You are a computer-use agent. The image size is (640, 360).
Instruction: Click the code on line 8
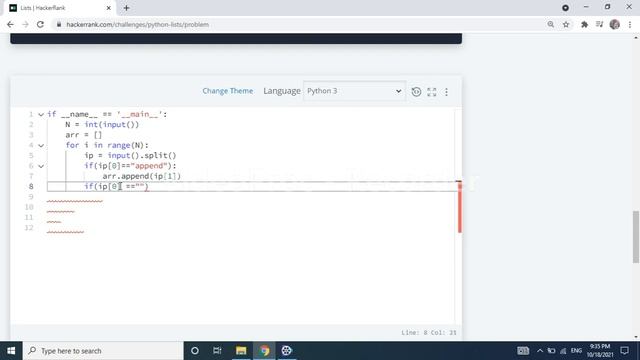pos(116,187)
